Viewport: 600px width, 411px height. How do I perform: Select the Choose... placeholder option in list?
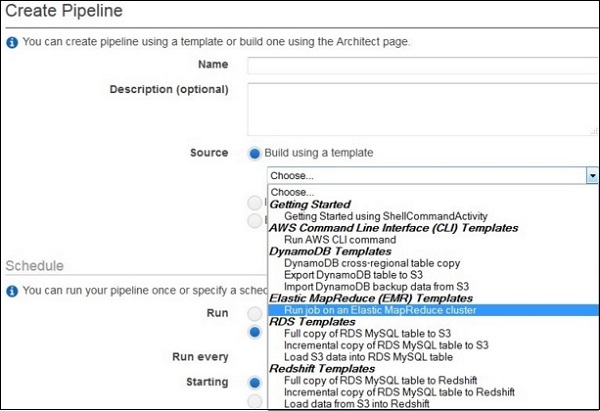coord(293,191)
